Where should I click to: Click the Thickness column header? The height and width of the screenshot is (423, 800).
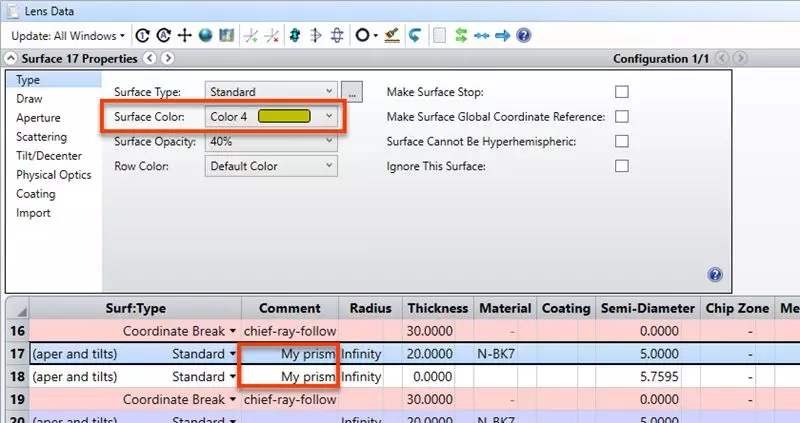[438, 308]
